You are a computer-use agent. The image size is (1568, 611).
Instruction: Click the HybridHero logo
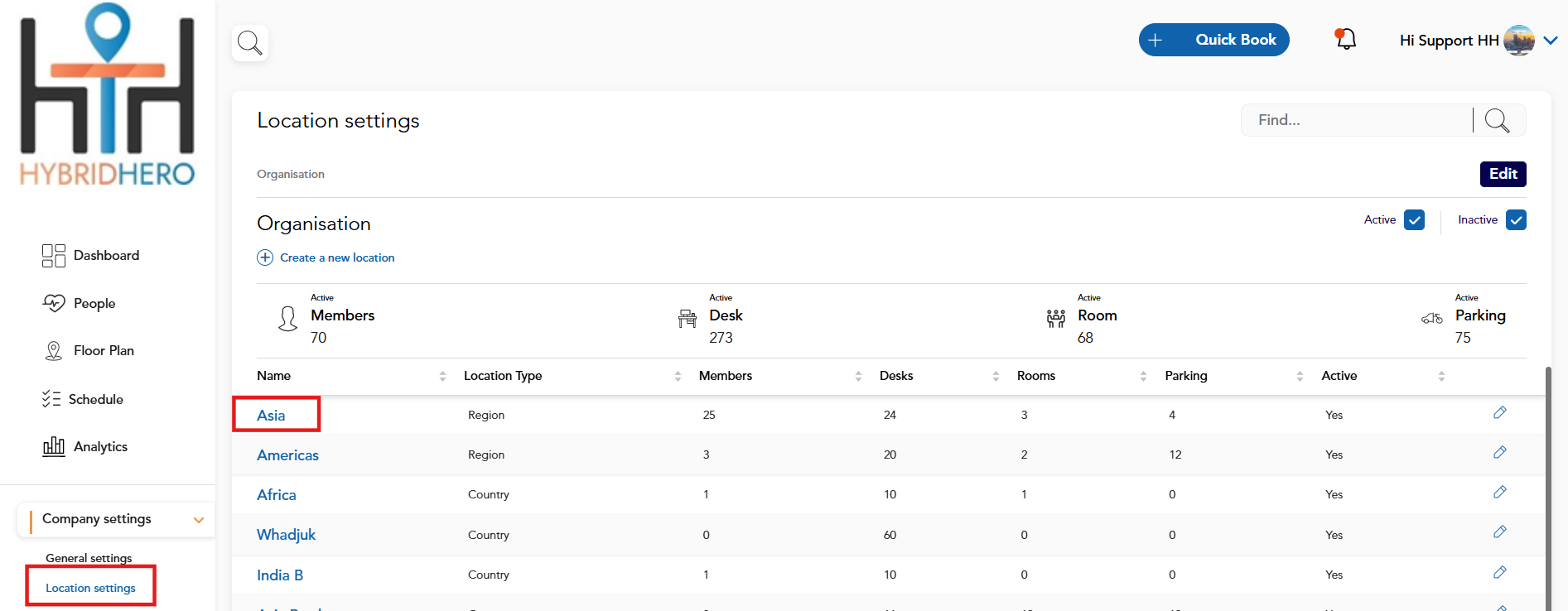tap(108, 95)
